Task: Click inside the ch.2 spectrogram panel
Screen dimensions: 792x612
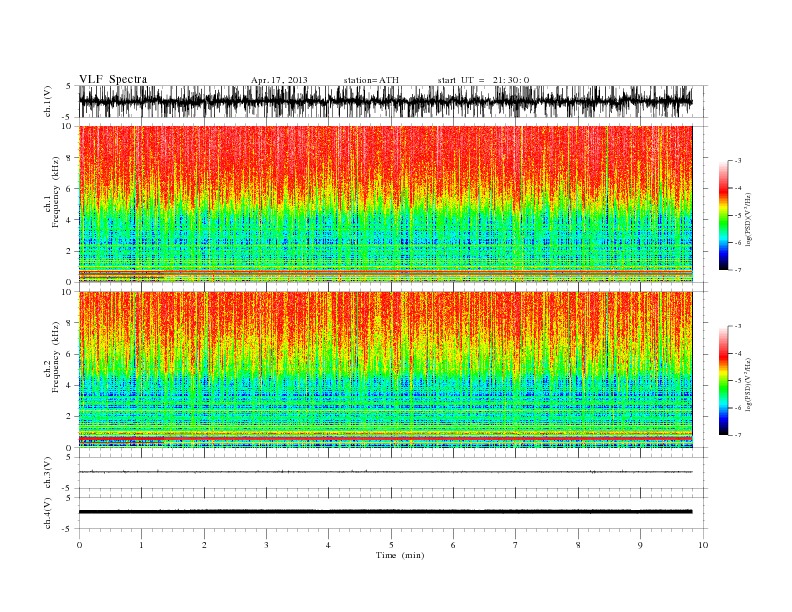Action: click(x=385, y=370)
